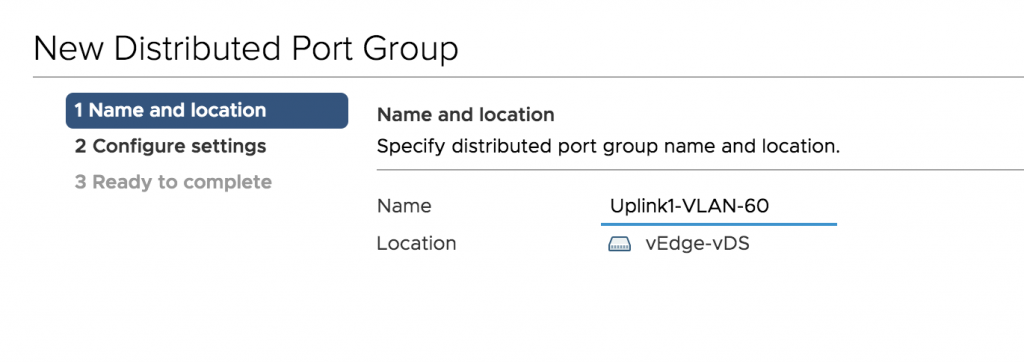Click the Location field label

pyautogui.click(x=417, y=244)
